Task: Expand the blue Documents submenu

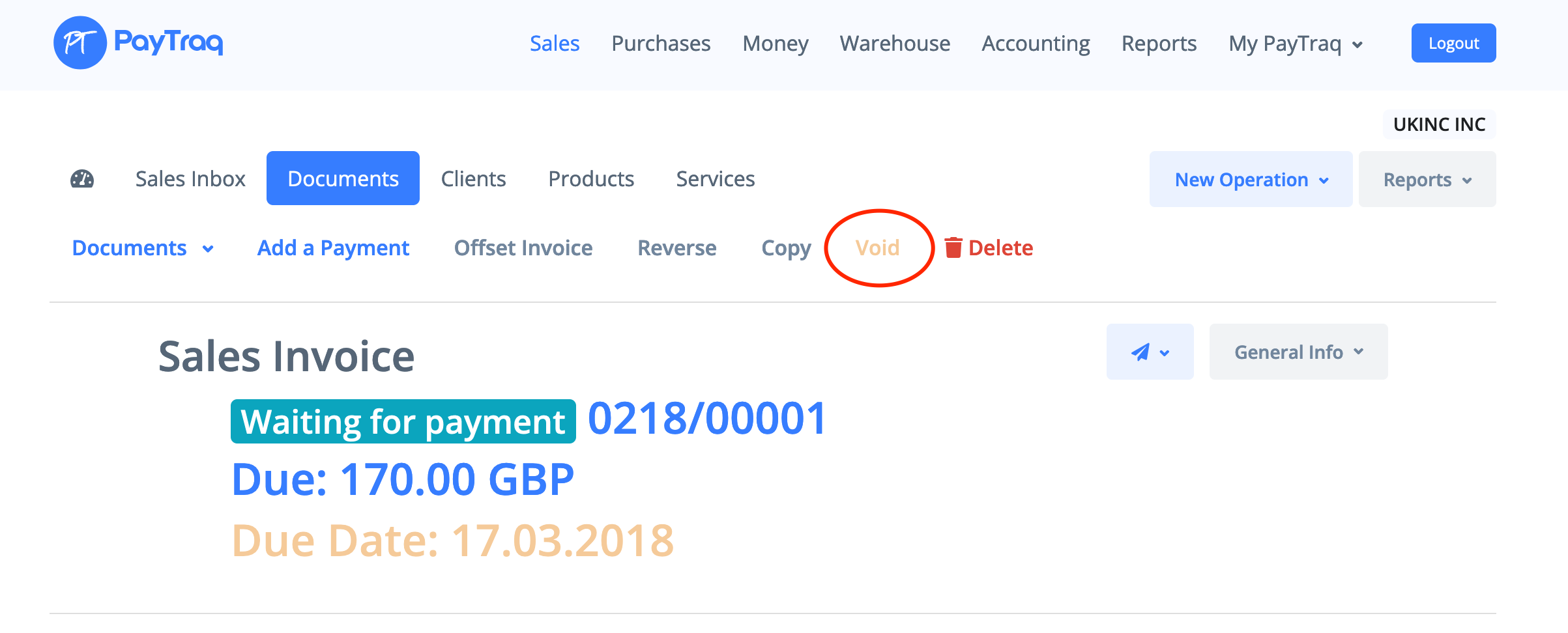Action: tap(143, 248)
